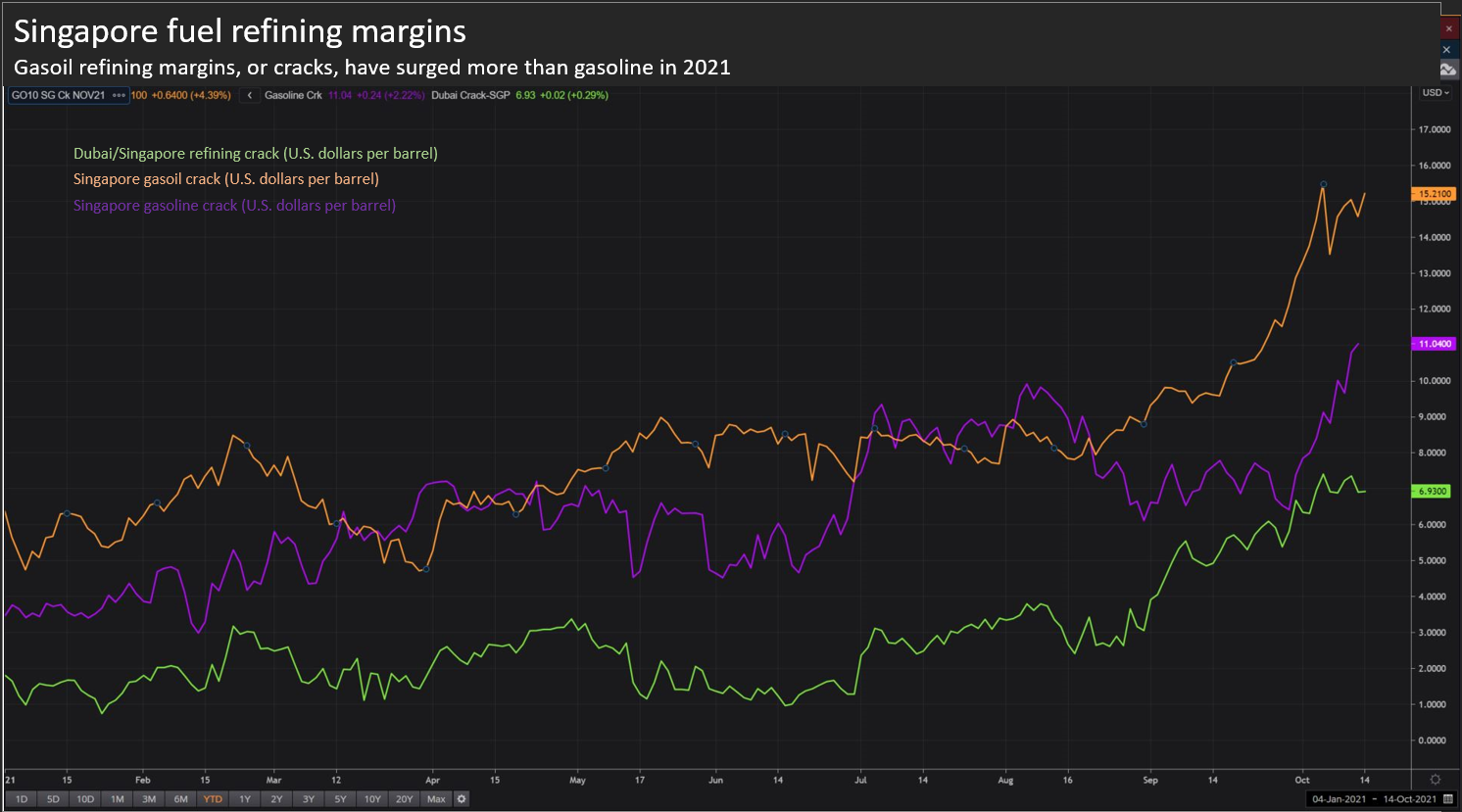Click the purple 11.0400 price tag

pos(1433,344)
